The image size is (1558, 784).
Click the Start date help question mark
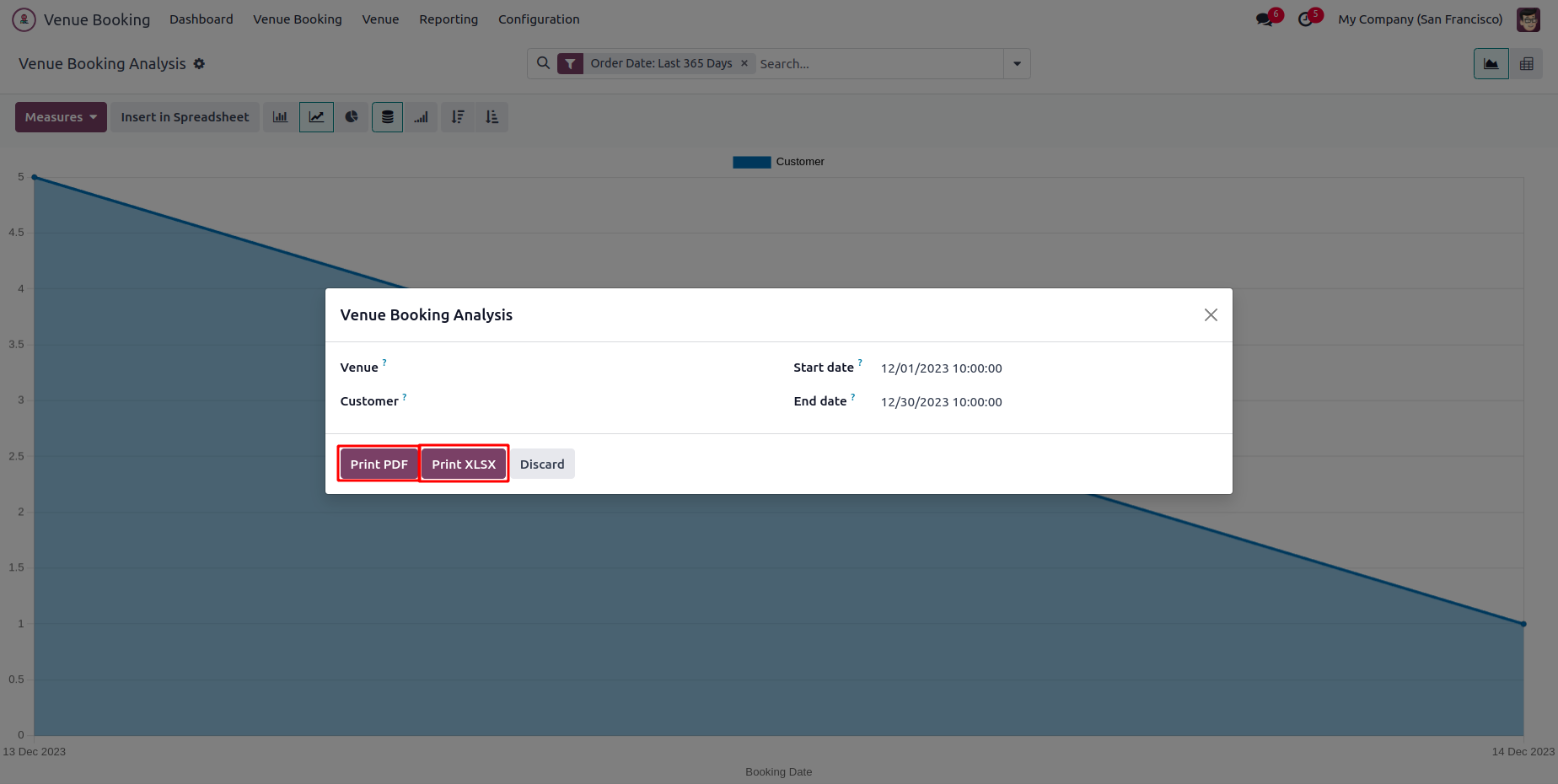860,362
